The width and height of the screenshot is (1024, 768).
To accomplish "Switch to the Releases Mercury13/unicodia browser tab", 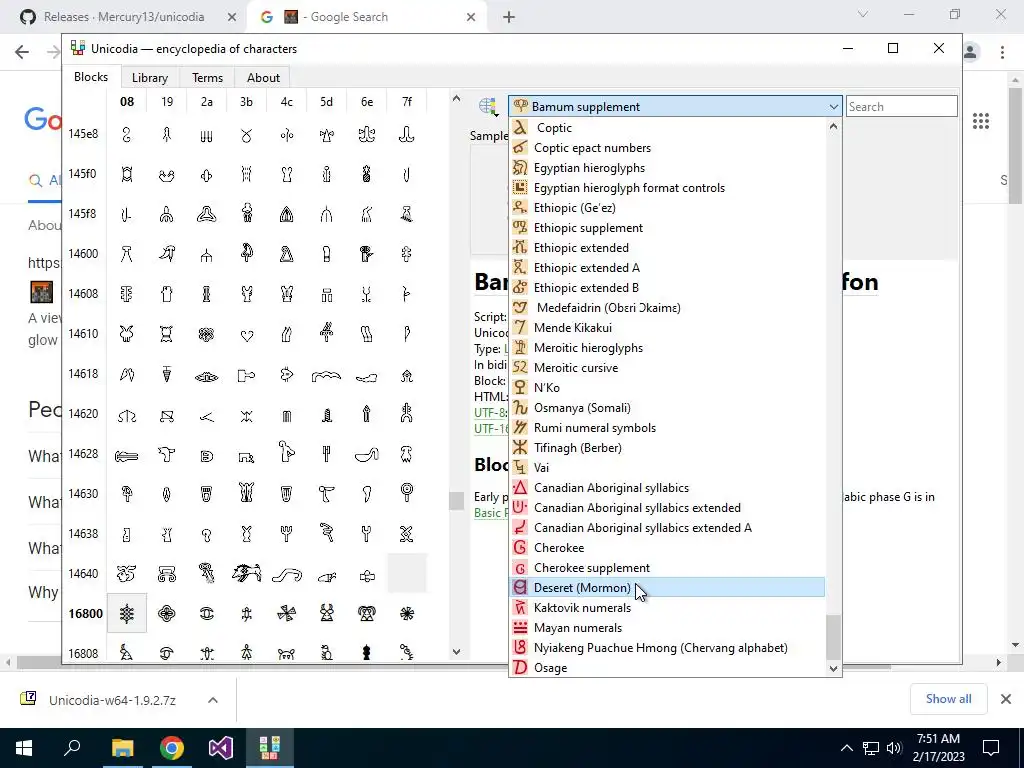I will 124,17.
